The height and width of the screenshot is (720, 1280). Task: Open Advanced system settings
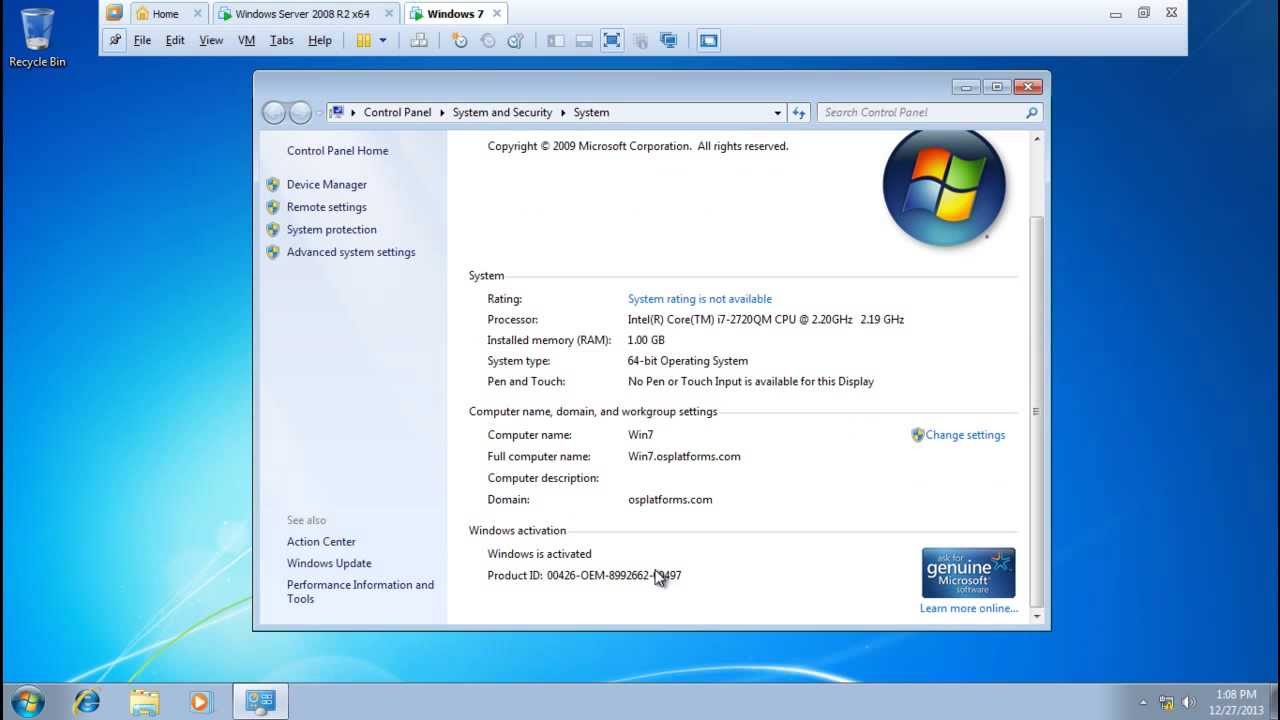point(350,252)
